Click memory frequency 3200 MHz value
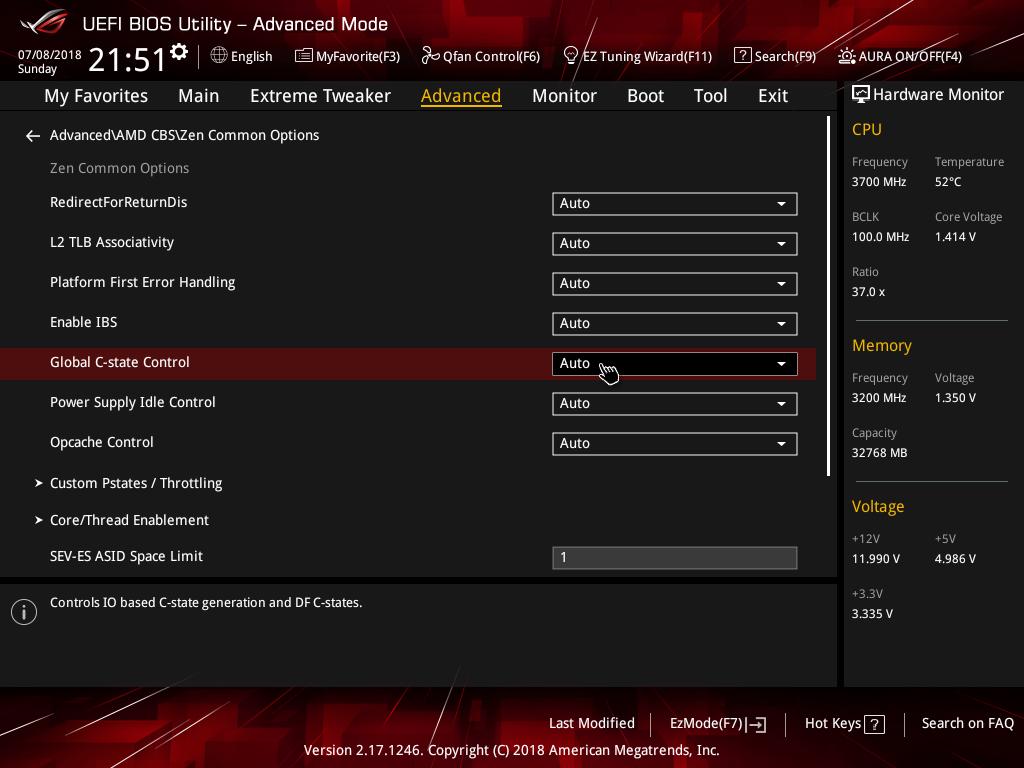Viewport: 1024px width, 768px height. 879,398
